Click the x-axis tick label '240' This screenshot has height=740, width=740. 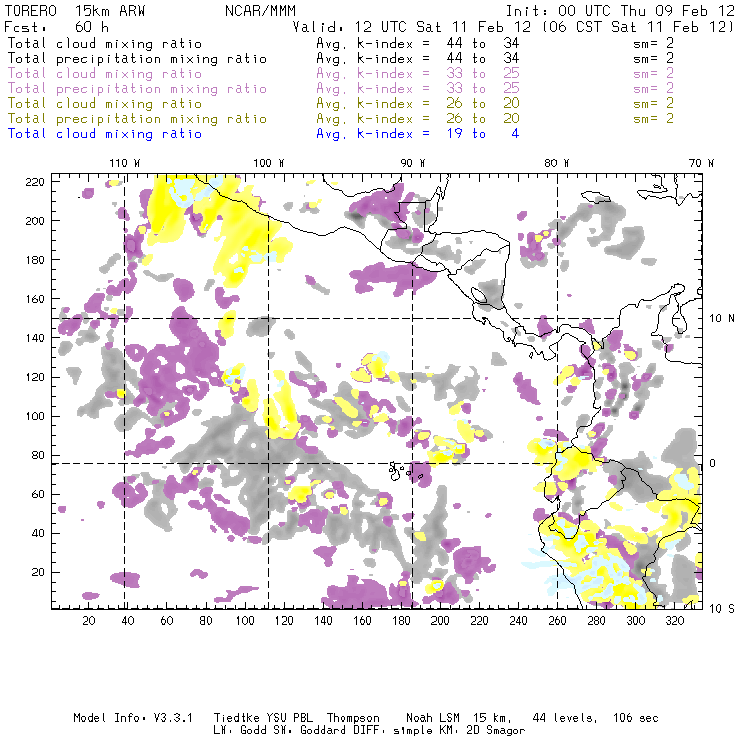pyautogui.click(x=518, y=621)
